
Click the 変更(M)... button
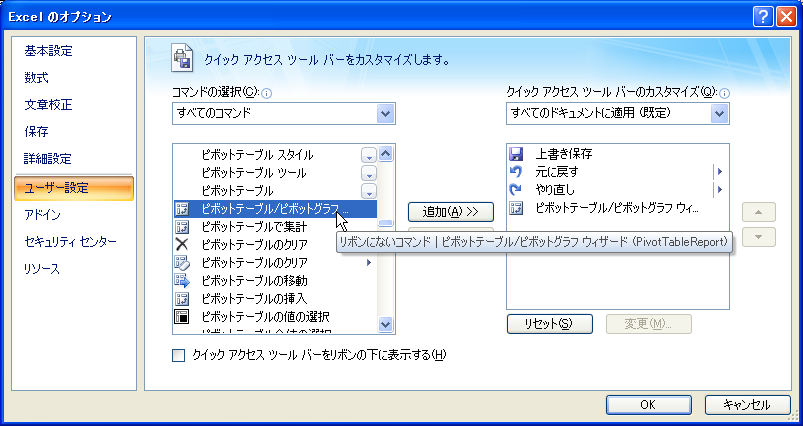coord(649,324)
